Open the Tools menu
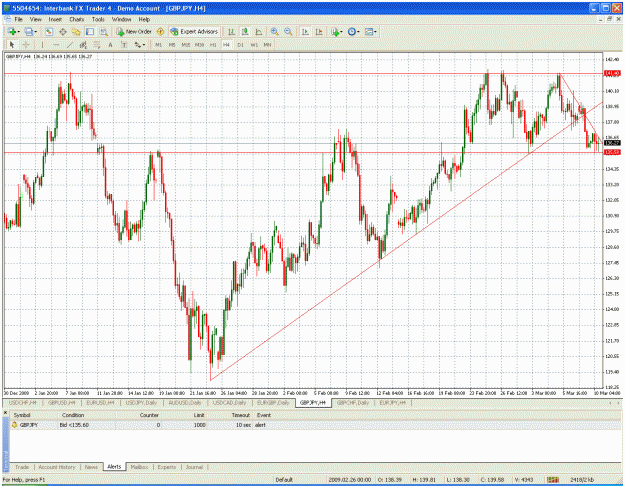The width and height of the screenshot is (625, 486). point(98,19)
